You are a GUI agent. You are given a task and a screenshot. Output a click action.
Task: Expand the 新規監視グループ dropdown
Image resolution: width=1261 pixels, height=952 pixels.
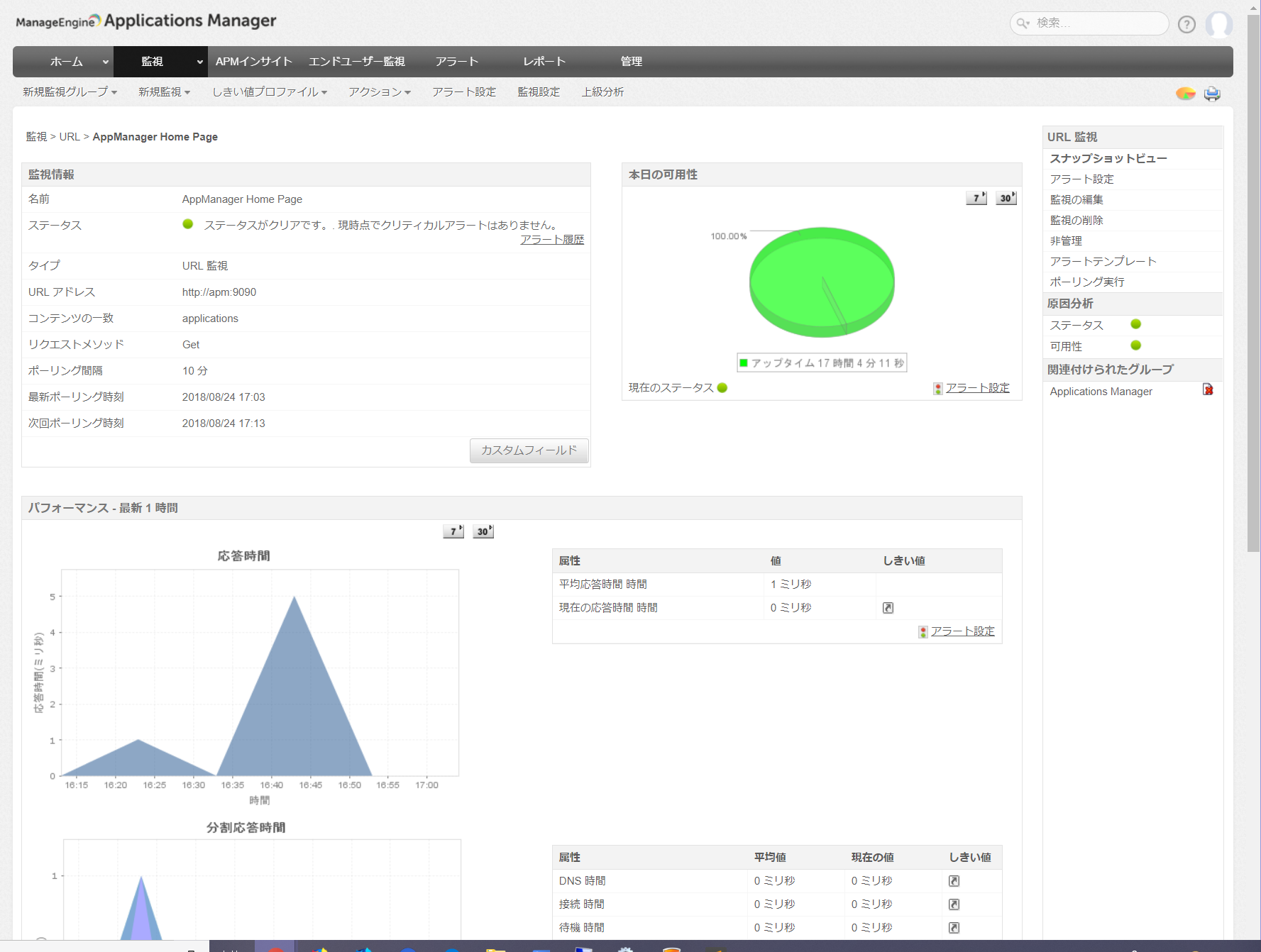pos(70,92)
